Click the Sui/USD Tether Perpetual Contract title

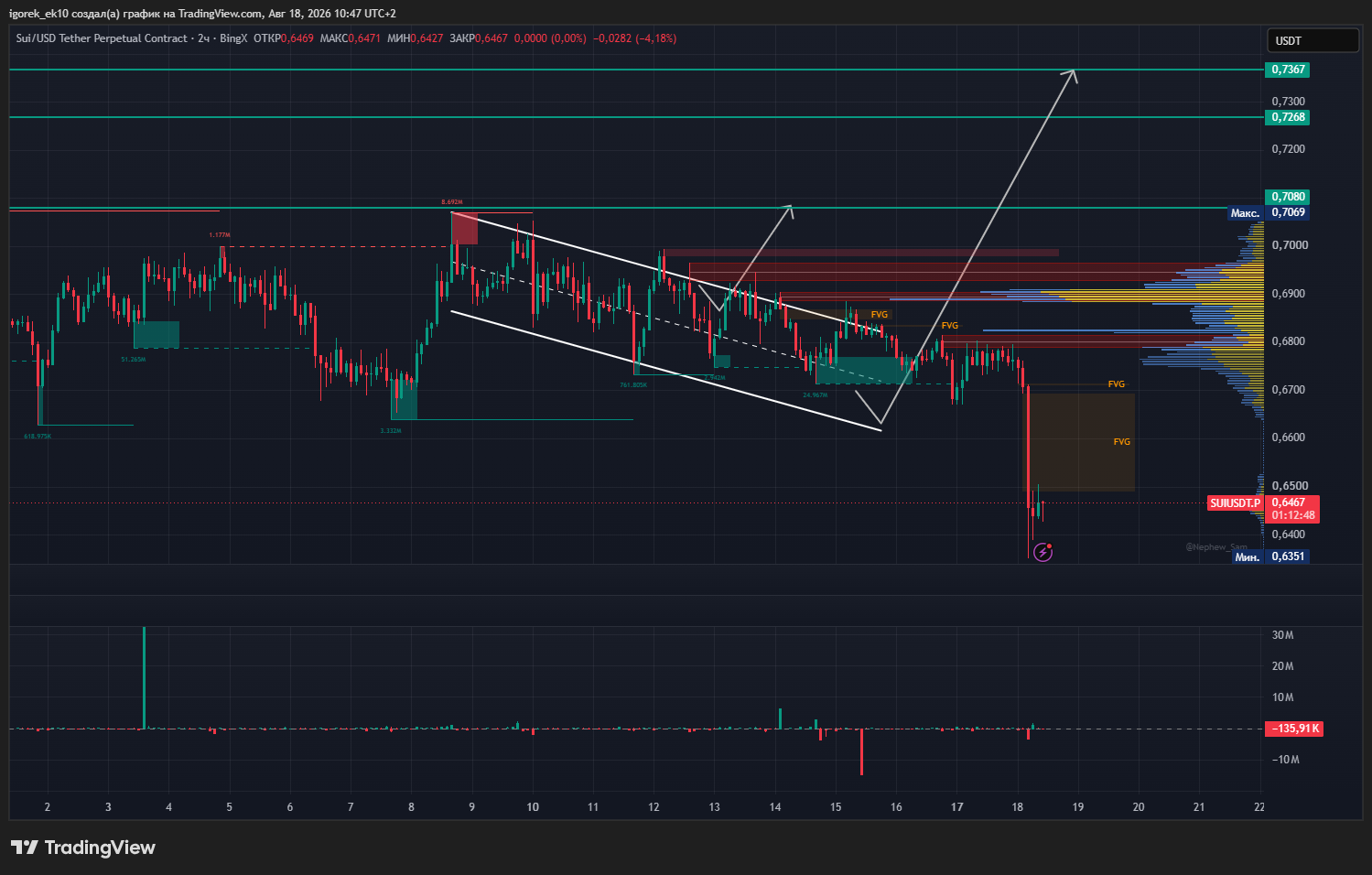click(102, 38)
